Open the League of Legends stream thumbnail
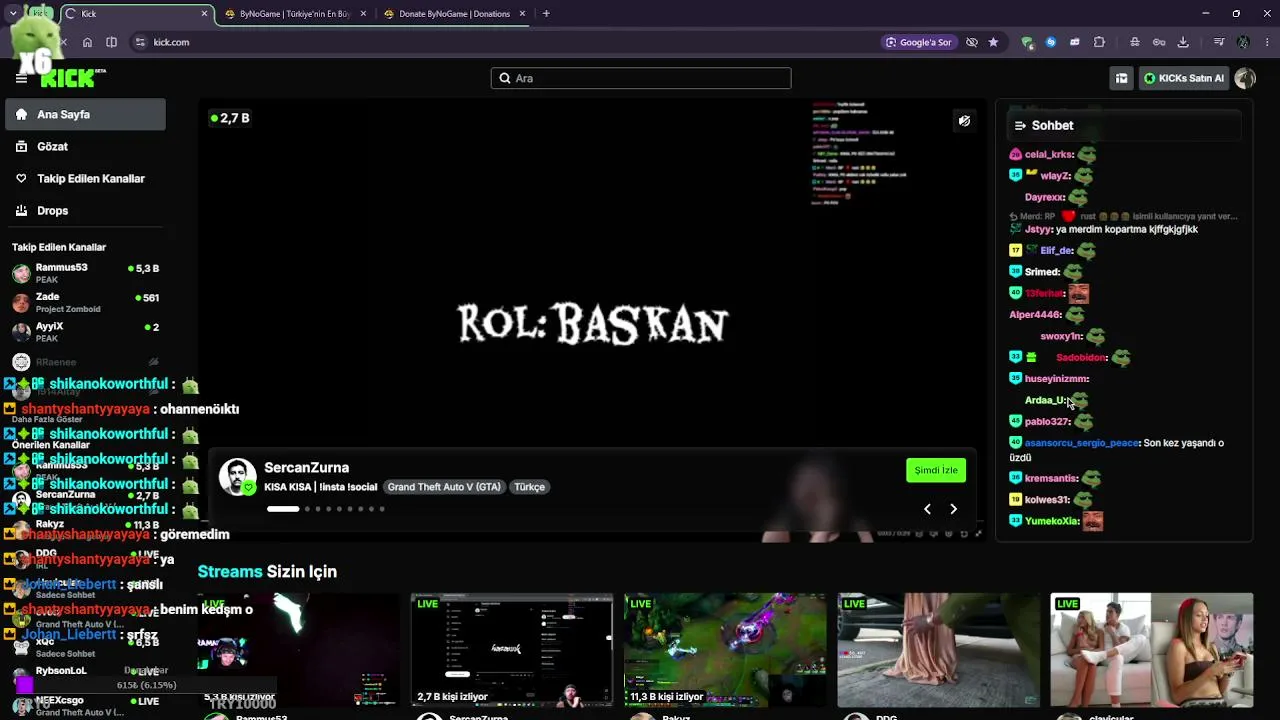Screen dimensions: 1280x720 tap(725, 650)
